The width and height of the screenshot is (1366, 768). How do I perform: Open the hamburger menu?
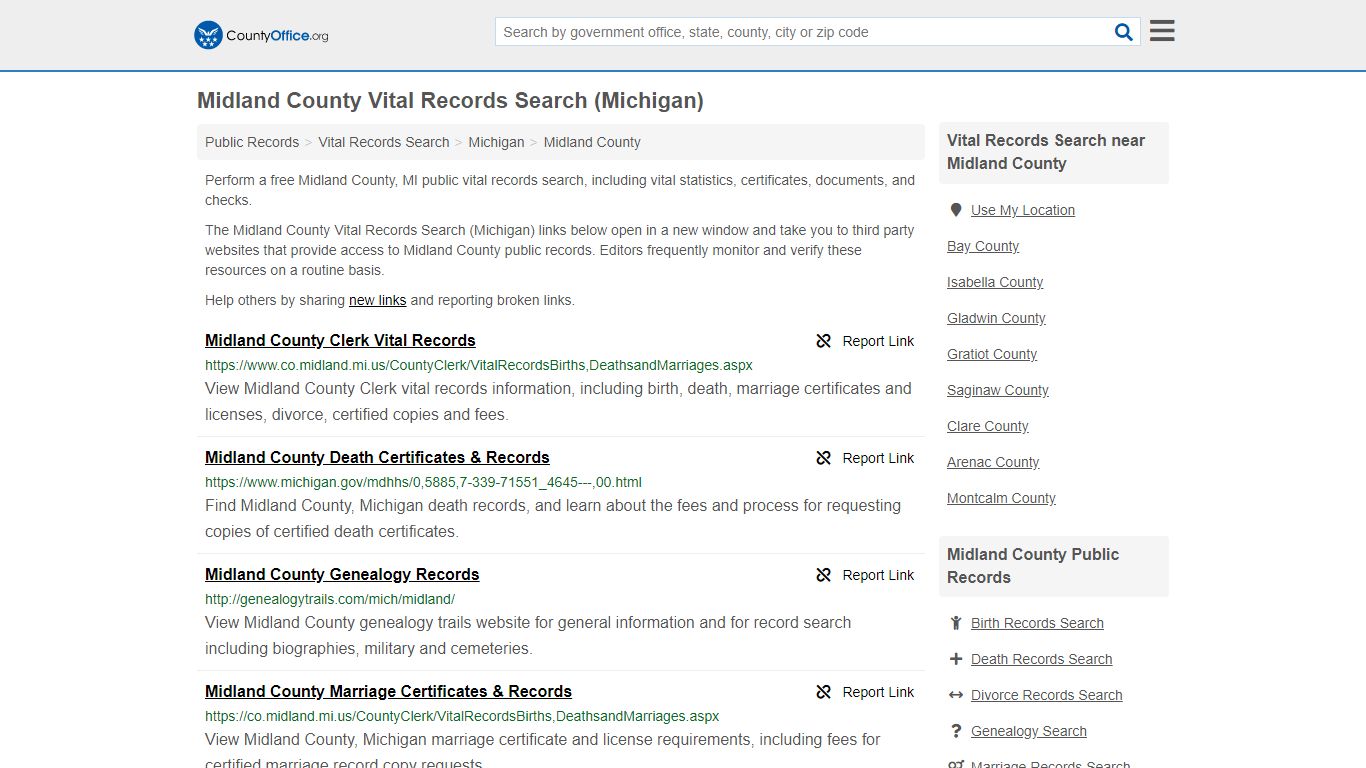(1162, 31)
